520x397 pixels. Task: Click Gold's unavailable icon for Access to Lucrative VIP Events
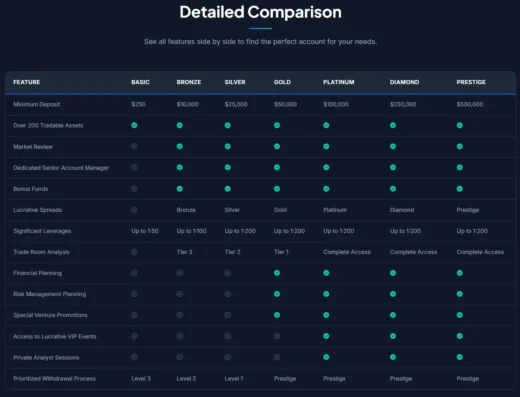point(277,336)
